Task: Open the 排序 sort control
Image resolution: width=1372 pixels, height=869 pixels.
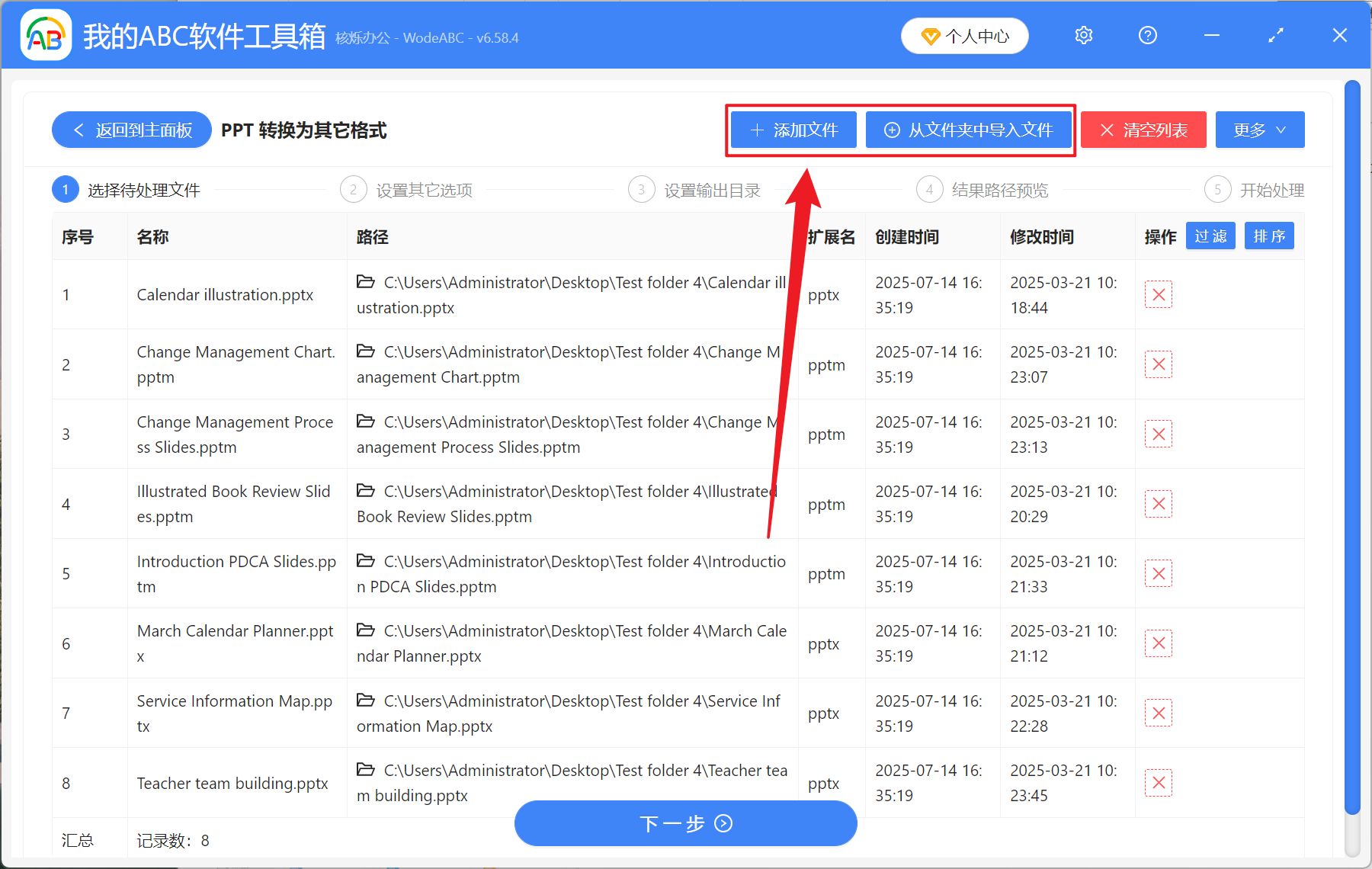Action: point(1268,236)
